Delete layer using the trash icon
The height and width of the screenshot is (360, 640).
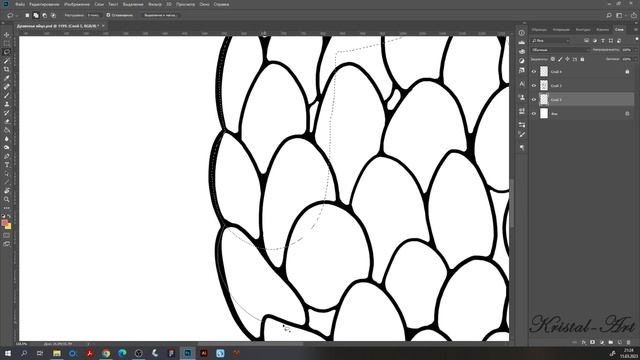pyautogui.click(x=628, y=342)
